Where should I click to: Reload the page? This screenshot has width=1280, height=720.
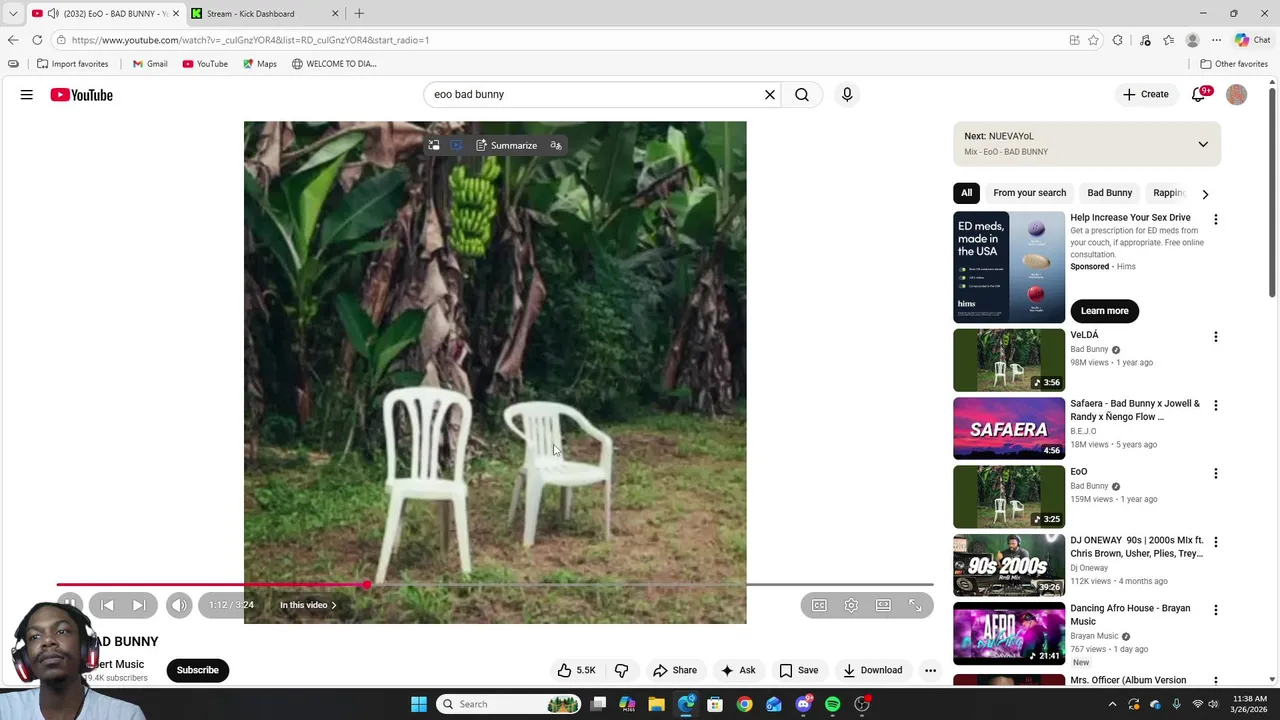(37, 40)
